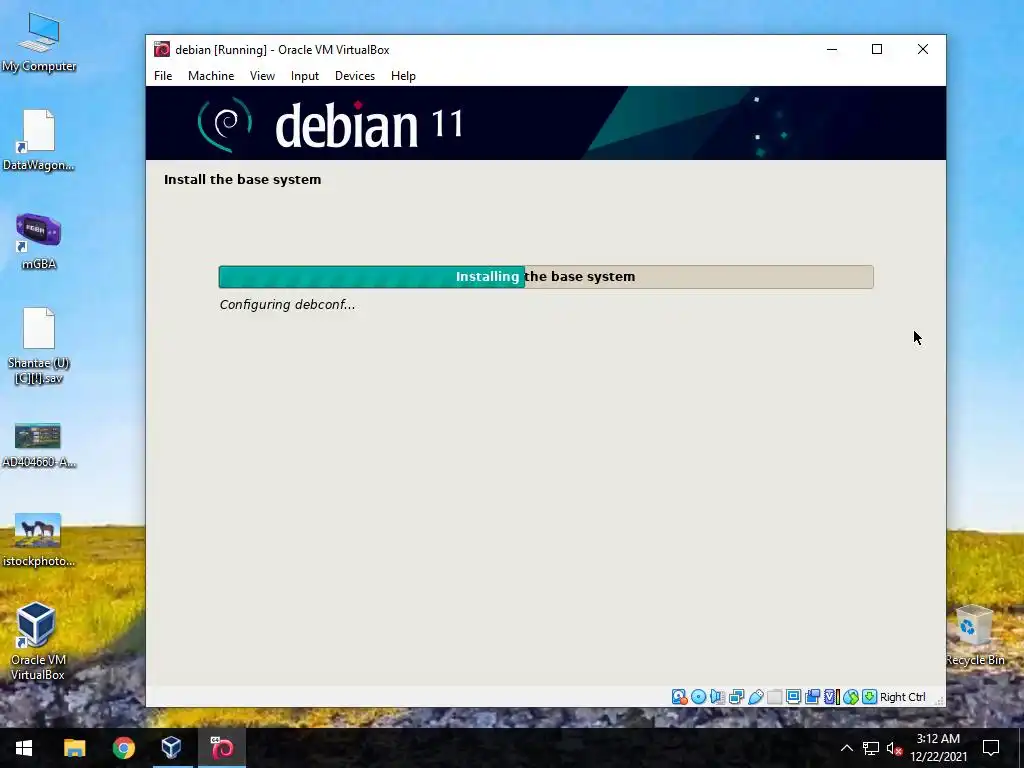Viewport: 1024px width, 768px height.
Task: Click the display status icon in VirtualBox
Action: (793, 697)
